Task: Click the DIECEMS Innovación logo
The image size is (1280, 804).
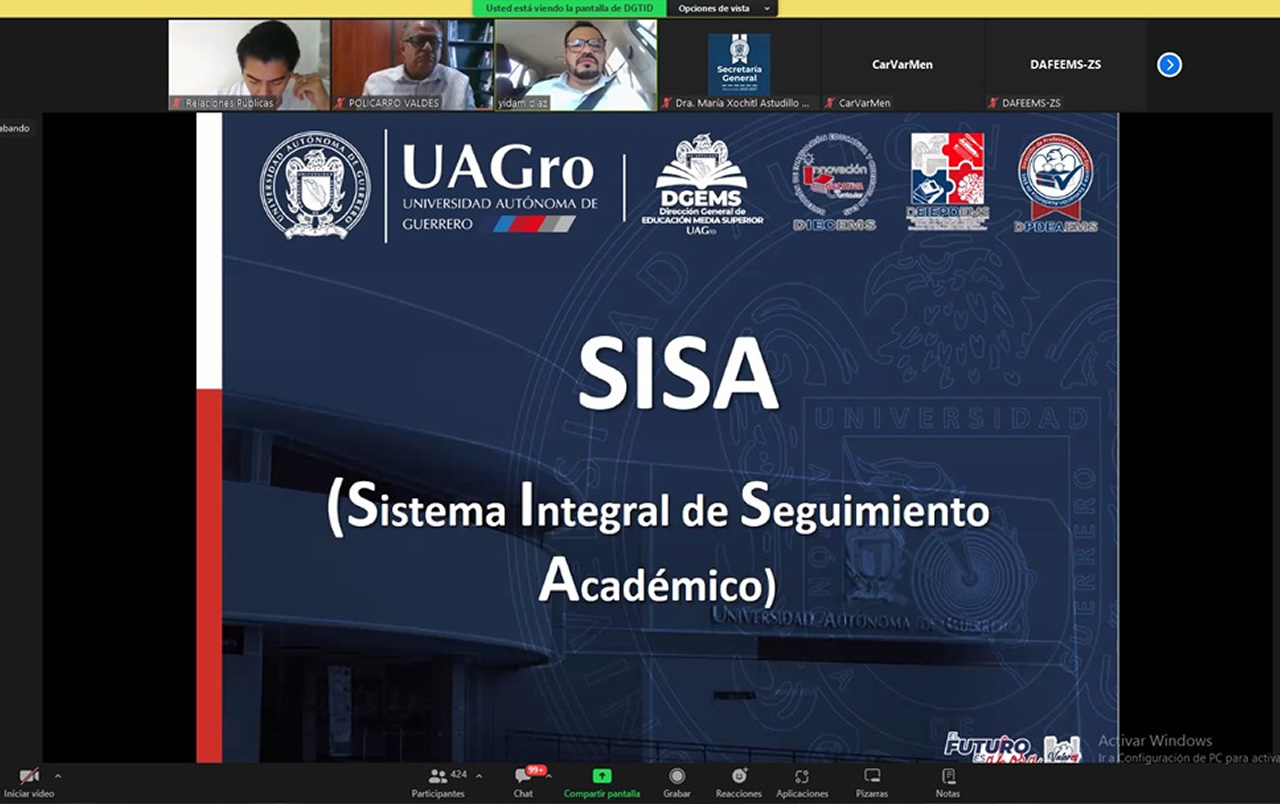Action: click(835, 183)
